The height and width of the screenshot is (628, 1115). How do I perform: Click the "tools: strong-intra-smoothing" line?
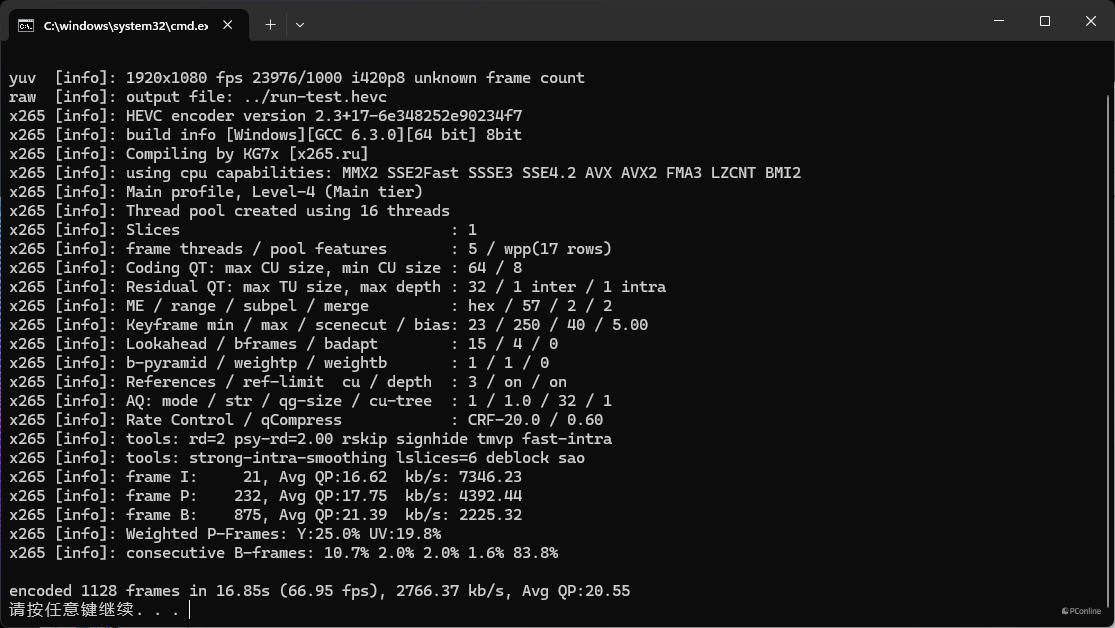tap(297, 459)
